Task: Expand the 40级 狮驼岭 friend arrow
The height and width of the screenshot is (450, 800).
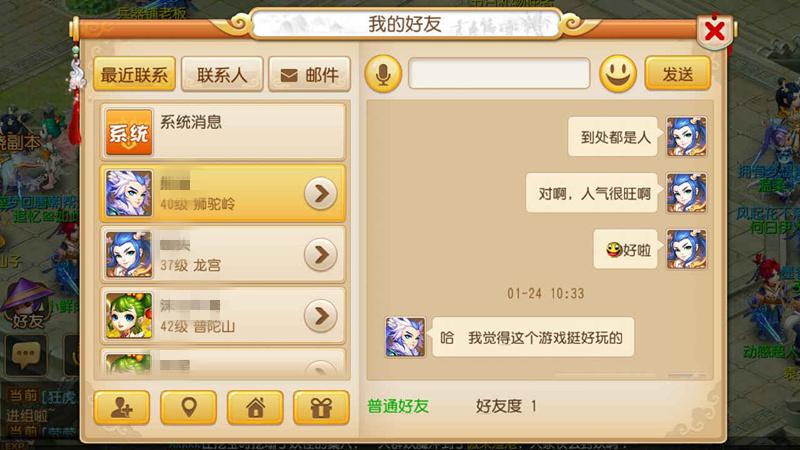Action: (x=321, y=193)
